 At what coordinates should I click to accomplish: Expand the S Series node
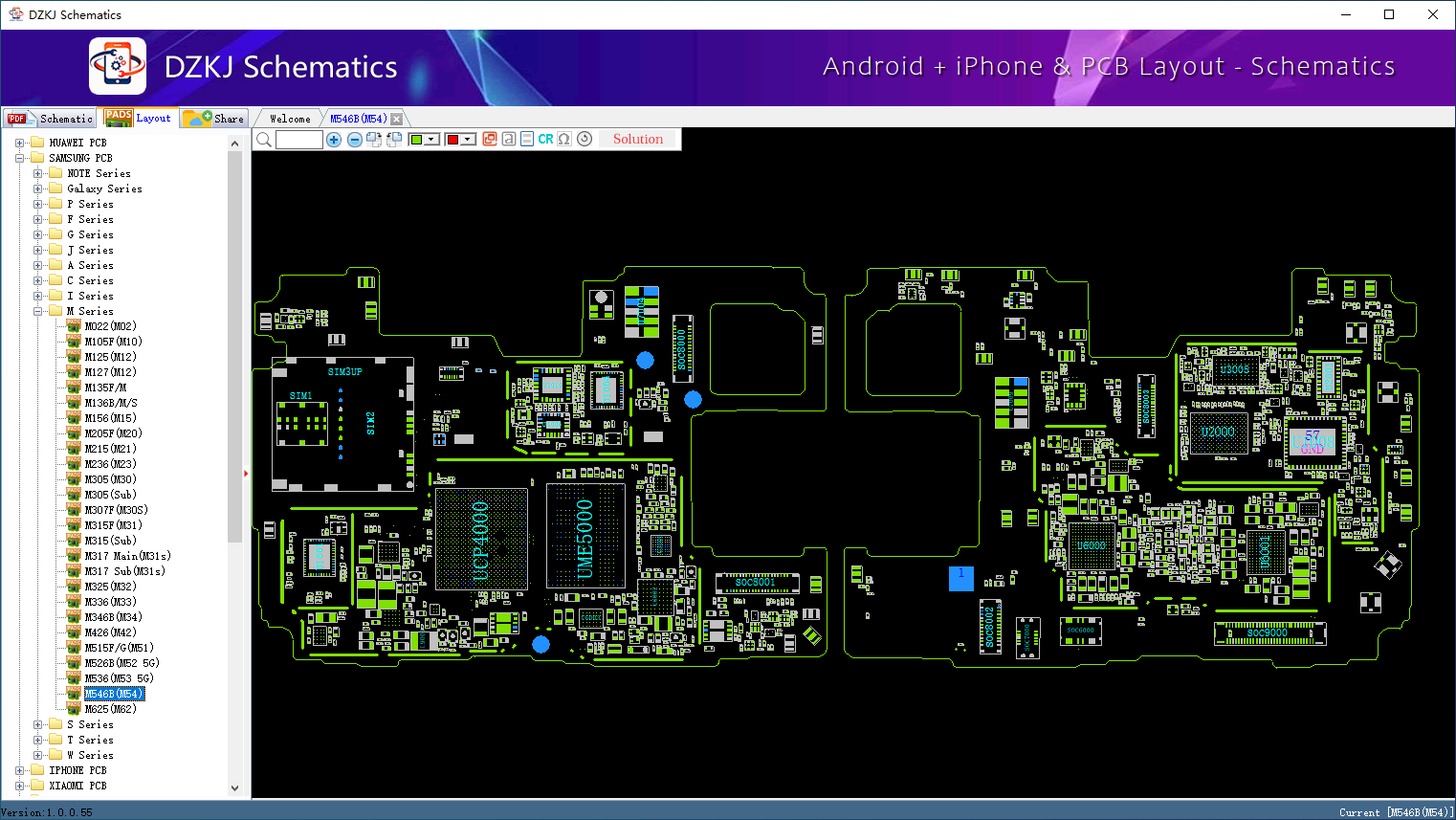point(37,724)
